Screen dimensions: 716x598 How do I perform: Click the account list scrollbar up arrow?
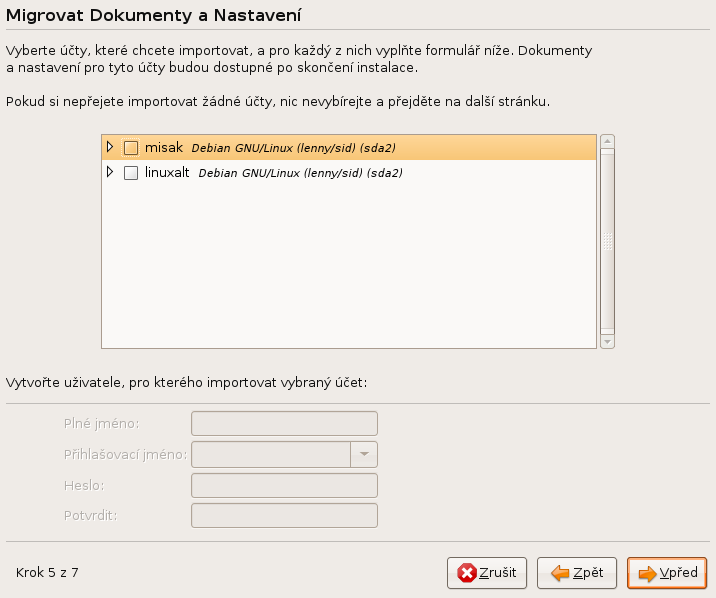coord(607,141)
